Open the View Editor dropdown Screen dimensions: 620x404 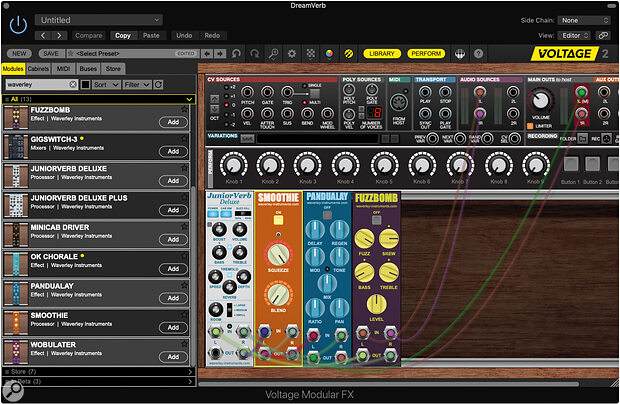pos(575,36)
